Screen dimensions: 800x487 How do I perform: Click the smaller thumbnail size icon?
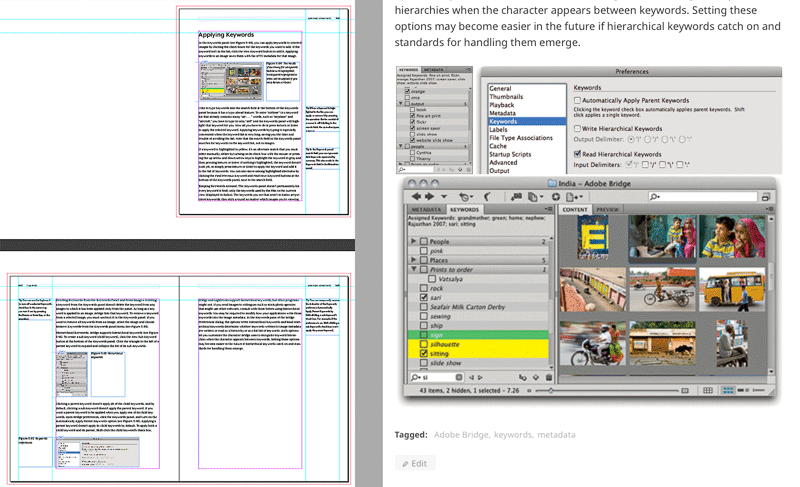click(x=529, y=391)
